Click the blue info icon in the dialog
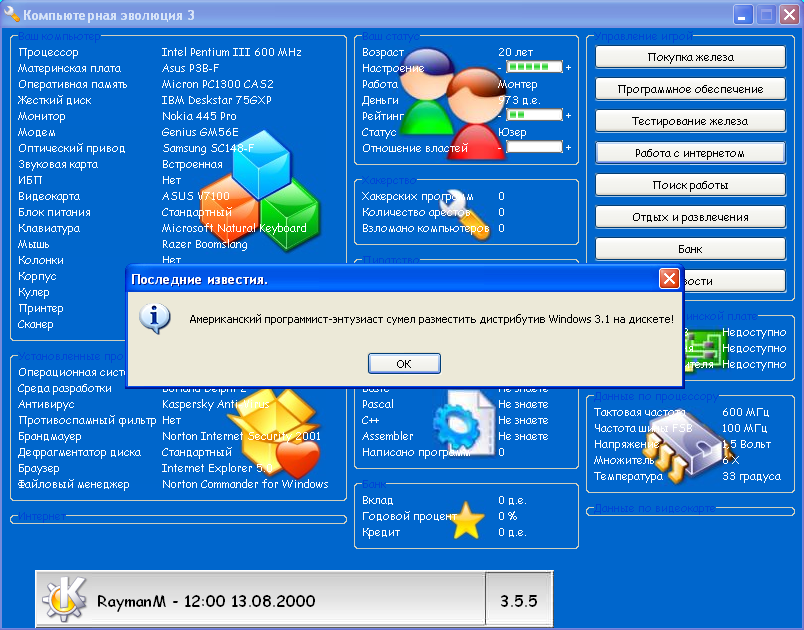 (x=154, y=318)
